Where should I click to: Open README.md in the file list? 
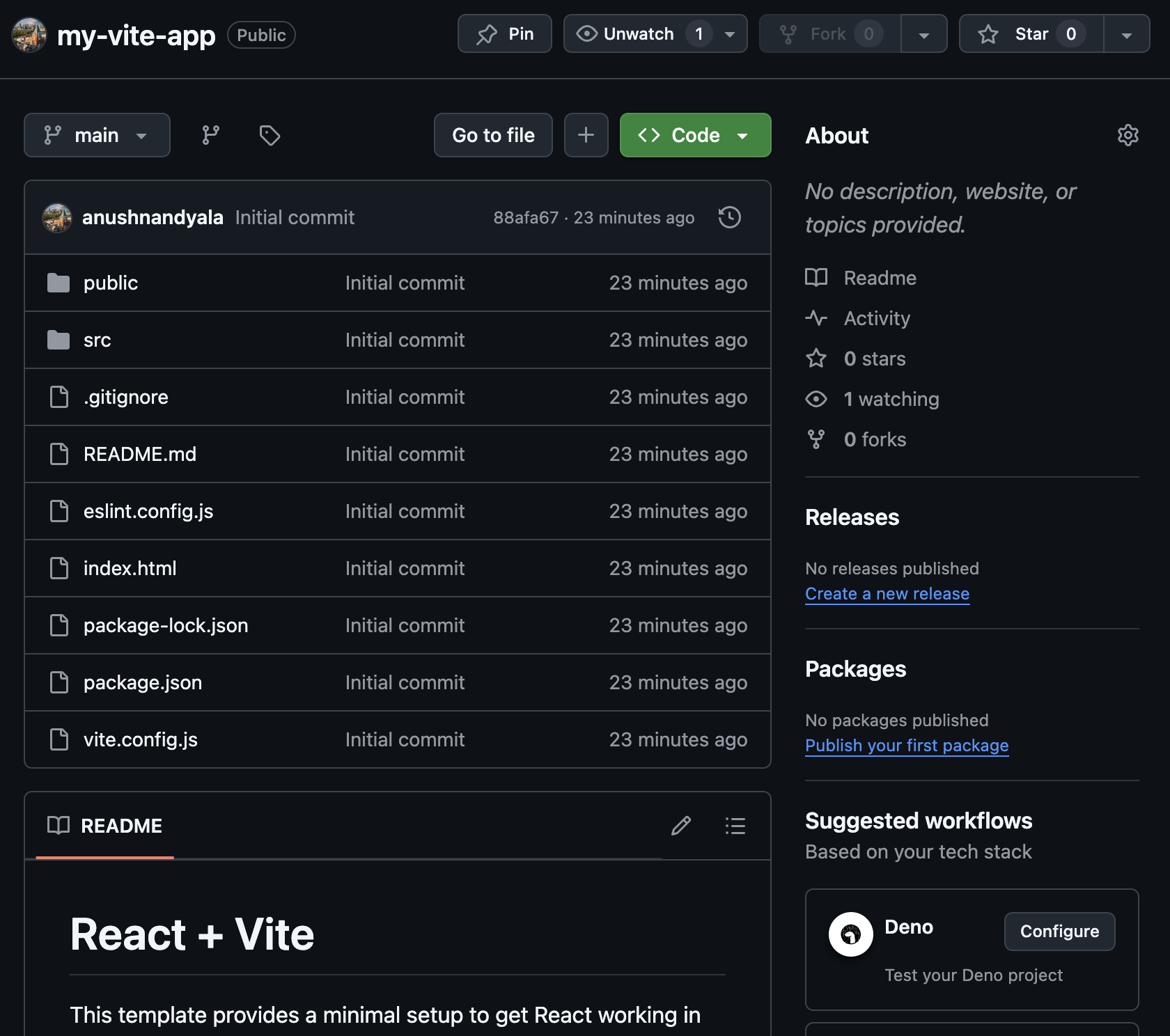[x=140, y=454]
